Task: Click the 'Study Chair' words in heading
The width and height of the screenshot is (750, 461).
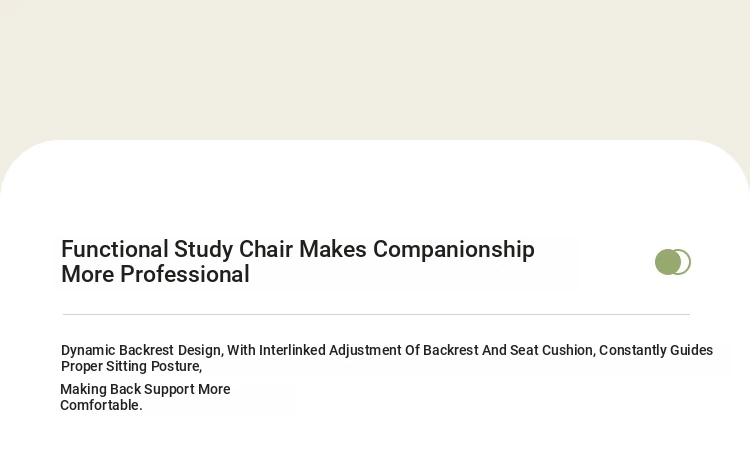Action: (234, 250)
